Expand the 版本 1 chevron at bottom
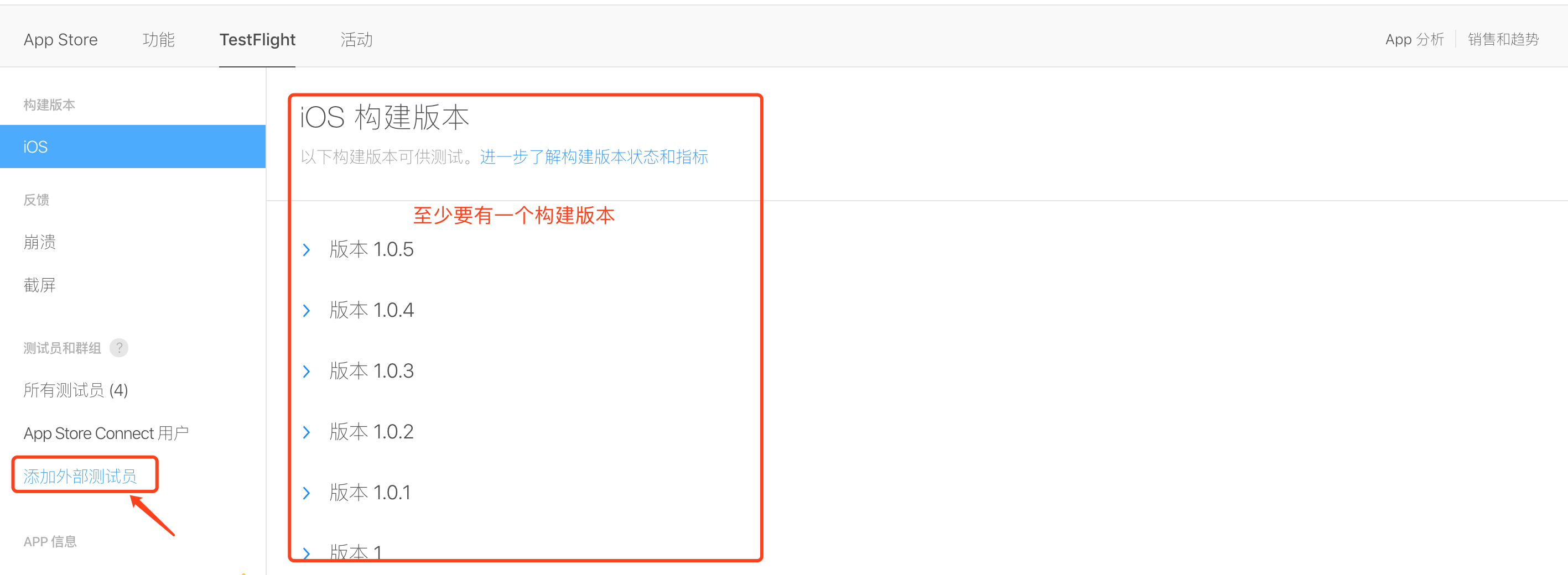 pos(306,553)
